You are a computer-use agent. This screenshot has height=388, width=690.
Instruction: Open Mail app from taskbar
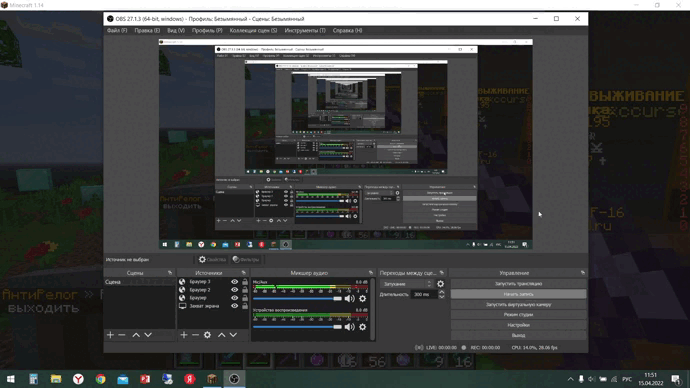(123, 379)
